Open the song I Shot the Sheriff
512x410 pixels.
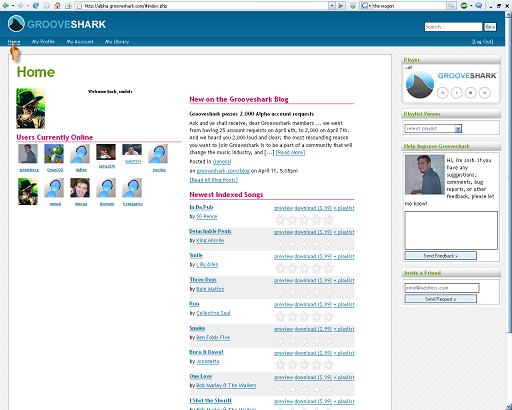[210, 400]
